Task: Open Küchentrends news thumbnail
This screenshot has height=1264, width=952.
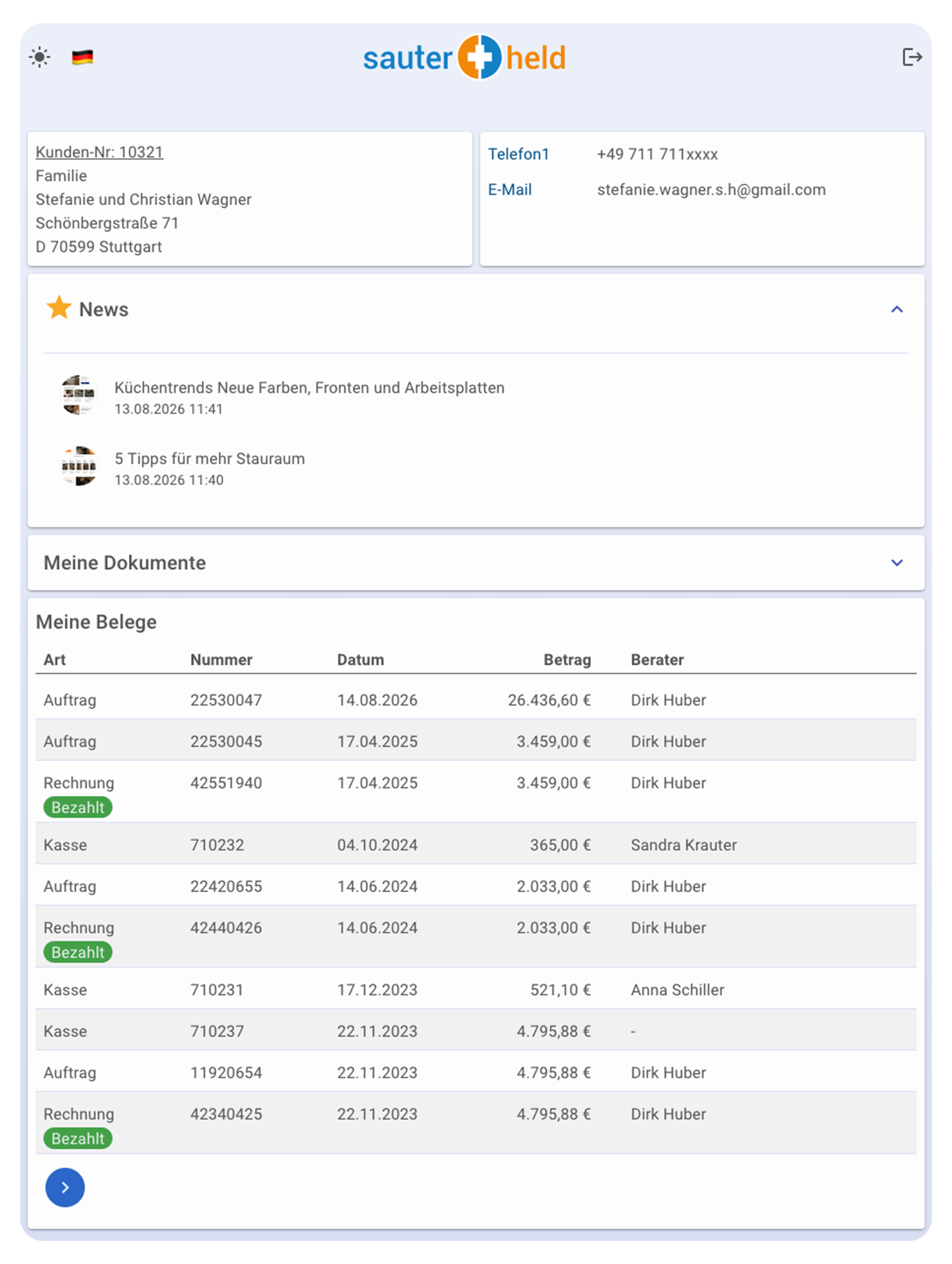Action: (x=79, y=395)
